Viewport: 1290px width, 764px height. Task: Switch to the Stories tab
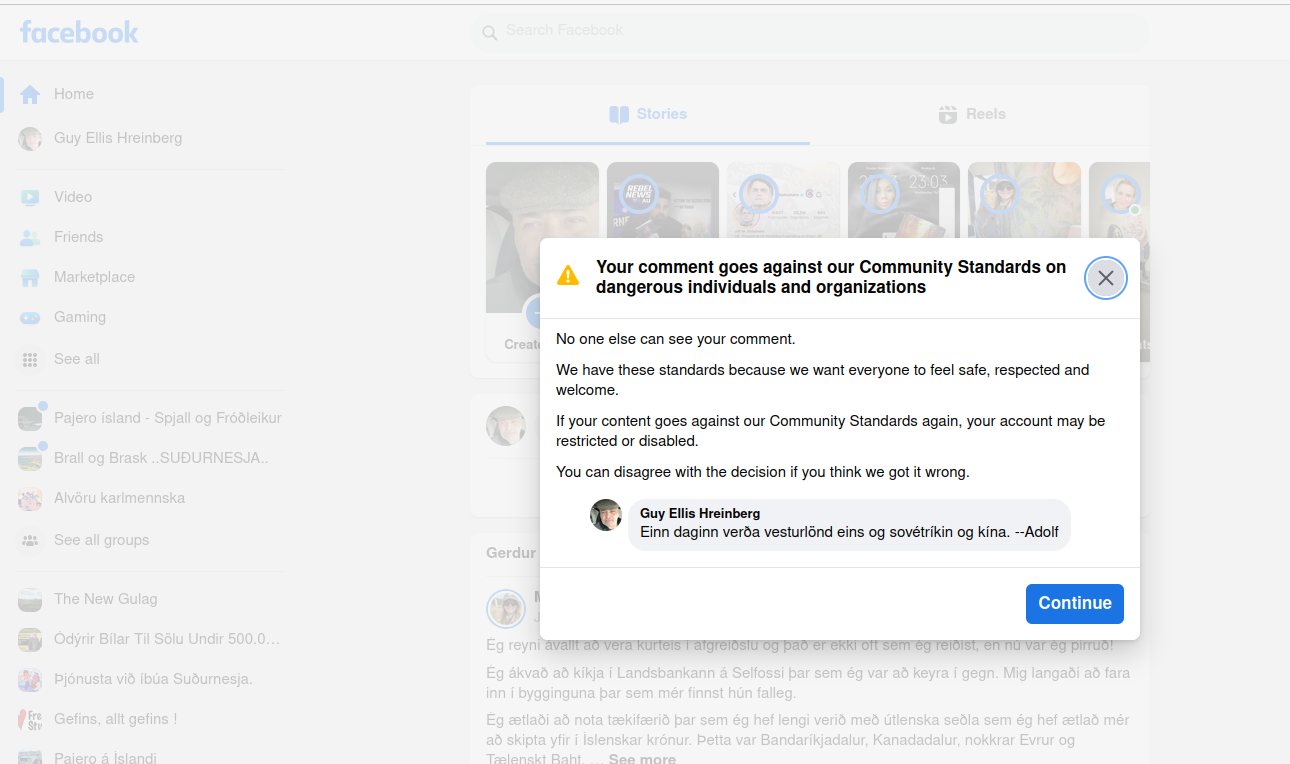pyautogui.click(x=648, y=114)
